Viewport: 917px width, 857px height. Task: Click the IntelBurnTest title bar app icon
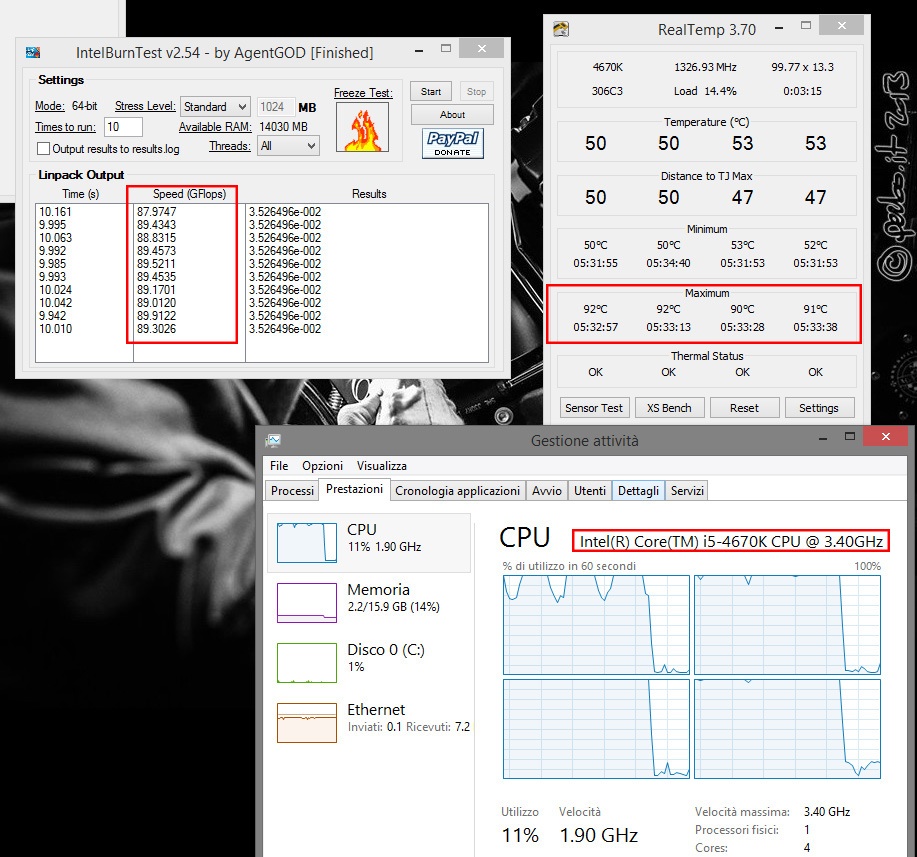33,53
